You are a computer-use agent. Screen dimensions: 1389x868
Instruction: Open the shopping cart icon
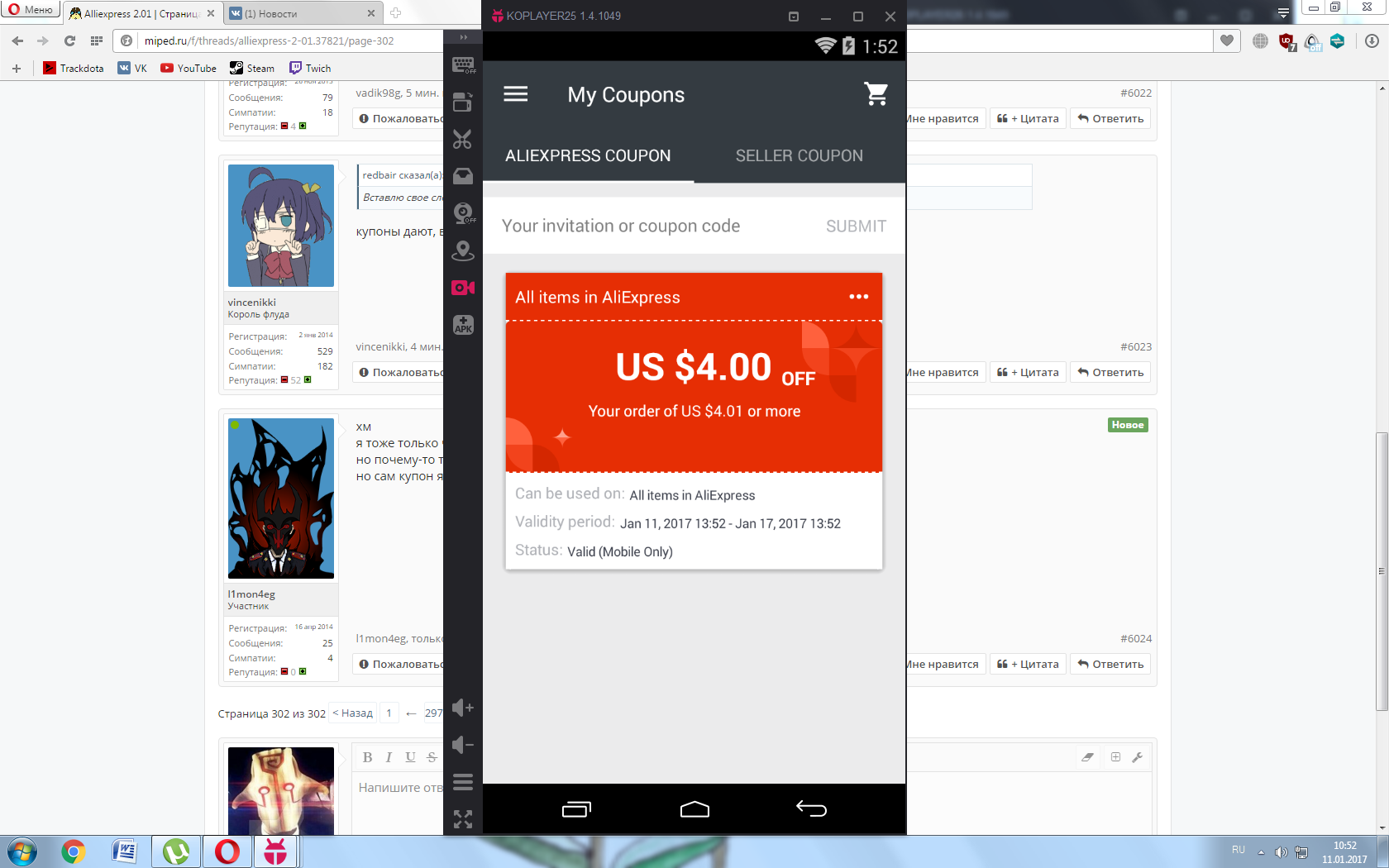[876, 94]
